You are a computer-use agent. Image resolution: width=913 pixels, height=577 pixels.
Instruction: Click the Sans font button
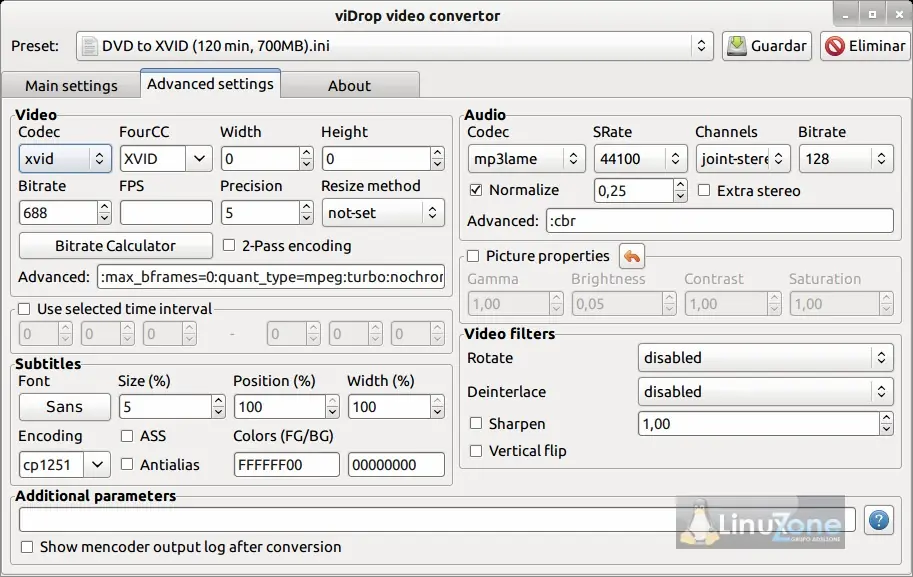65,406
